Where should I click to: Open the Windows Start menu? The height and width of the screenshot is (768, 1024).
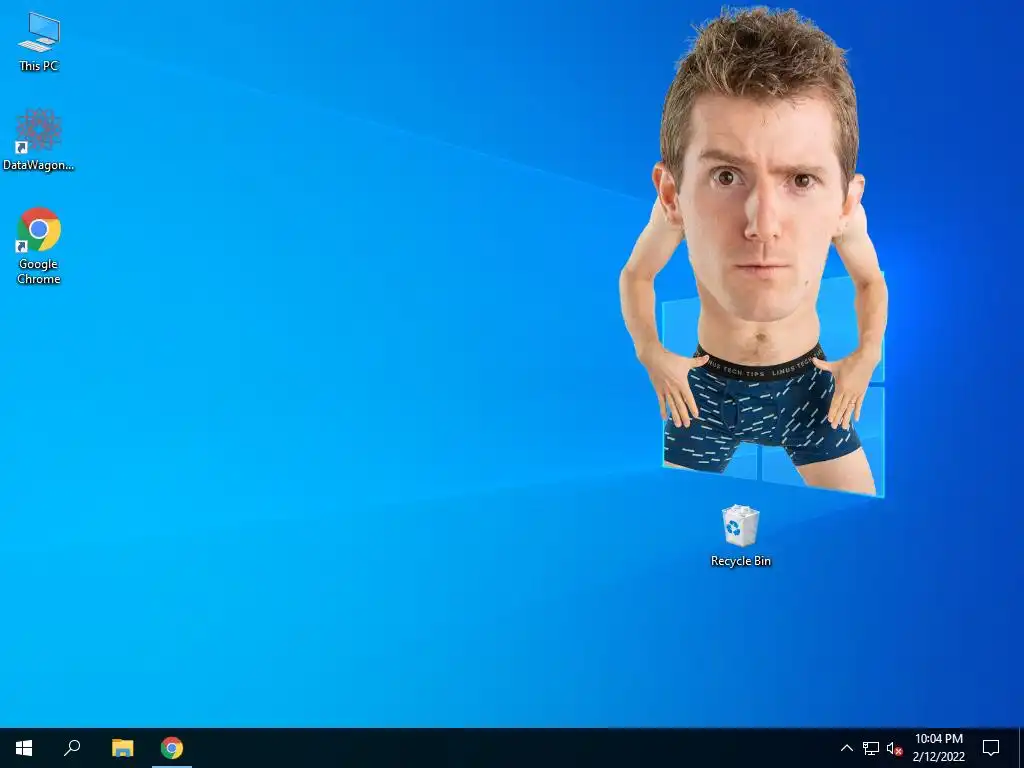(24, 748)
